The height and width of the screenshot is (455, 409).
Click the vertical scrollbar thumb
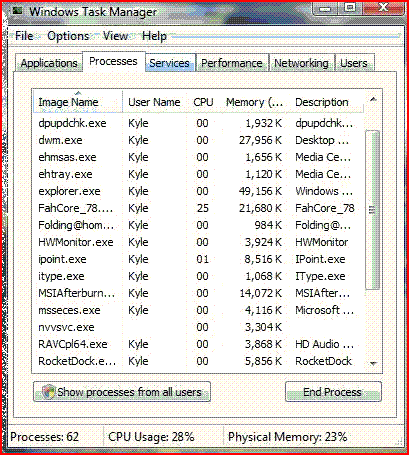[372, 210]
